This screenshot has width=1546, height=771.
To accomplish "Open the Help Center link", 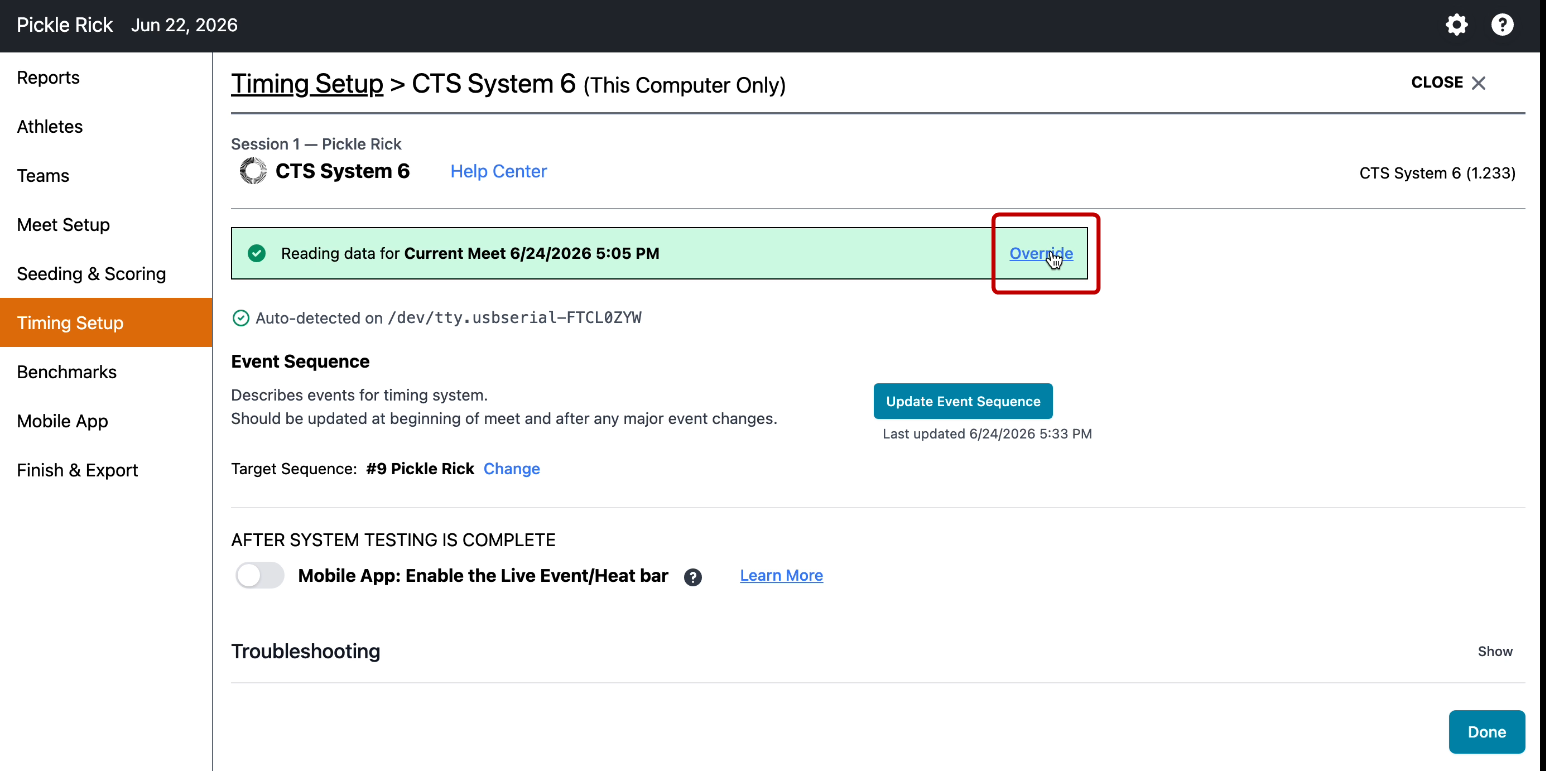I will click(498, 171).
